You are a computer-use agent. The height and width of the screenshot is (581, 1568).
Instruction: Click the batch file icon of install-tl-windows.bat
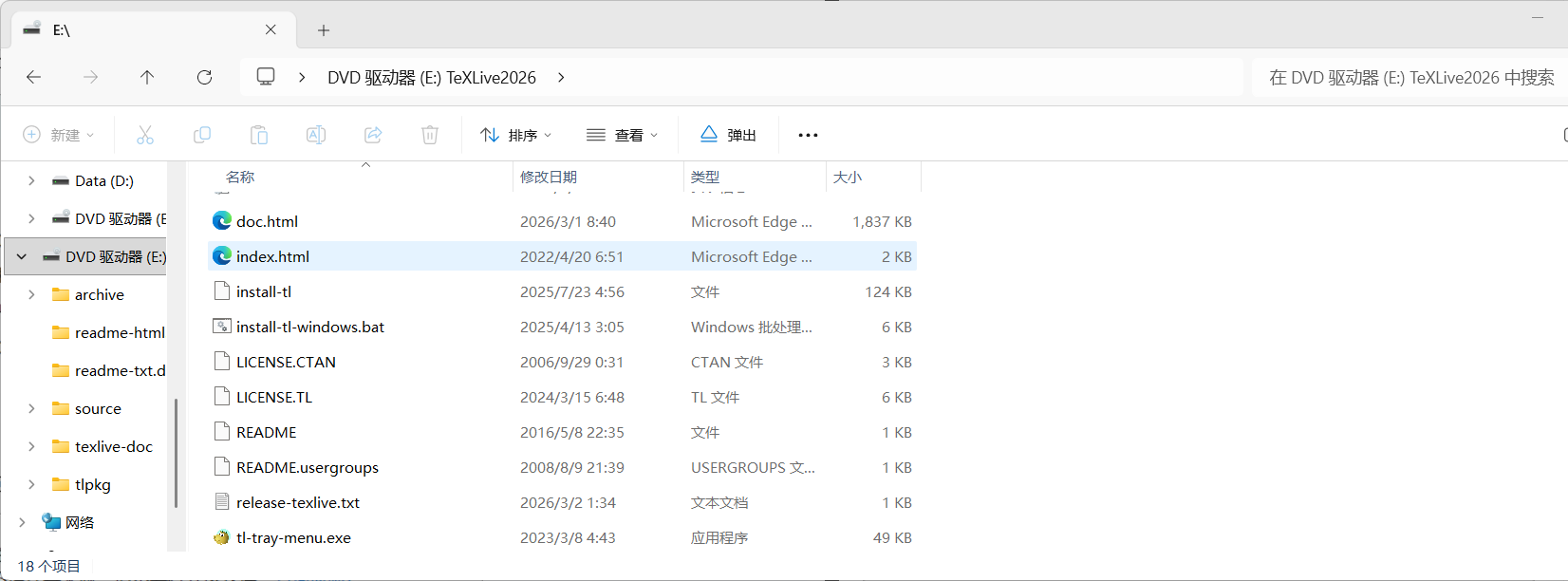pos(222,327)
